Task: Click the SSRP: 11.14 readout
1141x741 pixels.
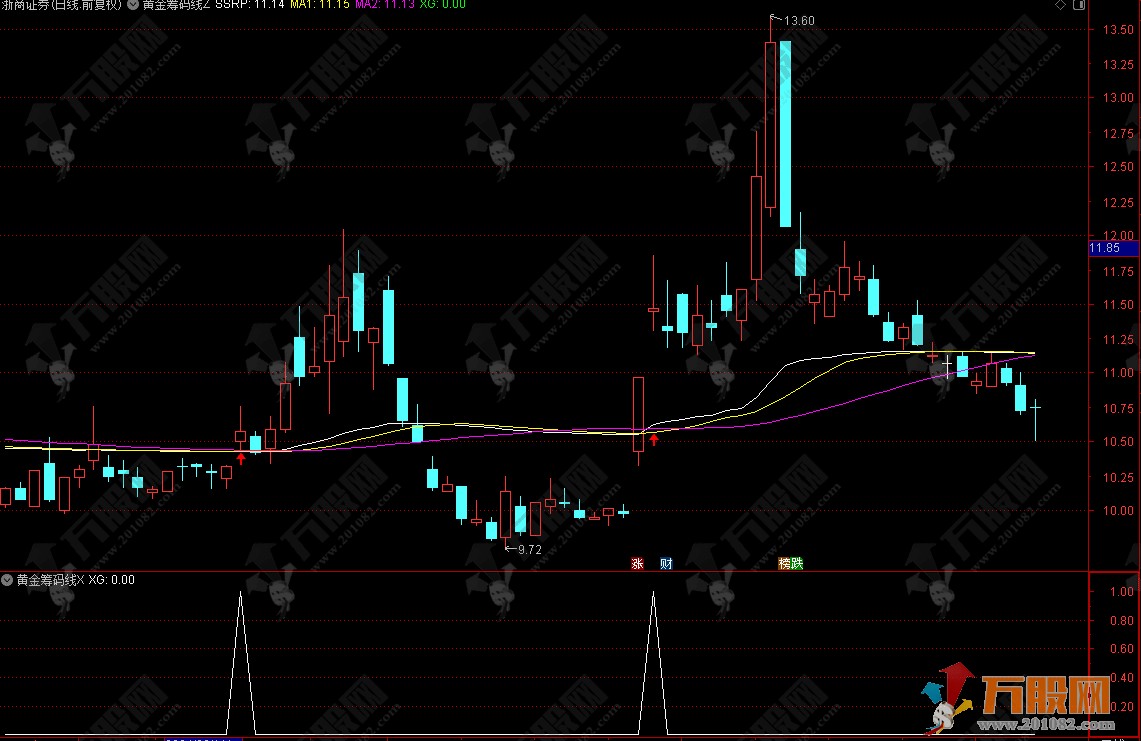Action: pos(250,4)
